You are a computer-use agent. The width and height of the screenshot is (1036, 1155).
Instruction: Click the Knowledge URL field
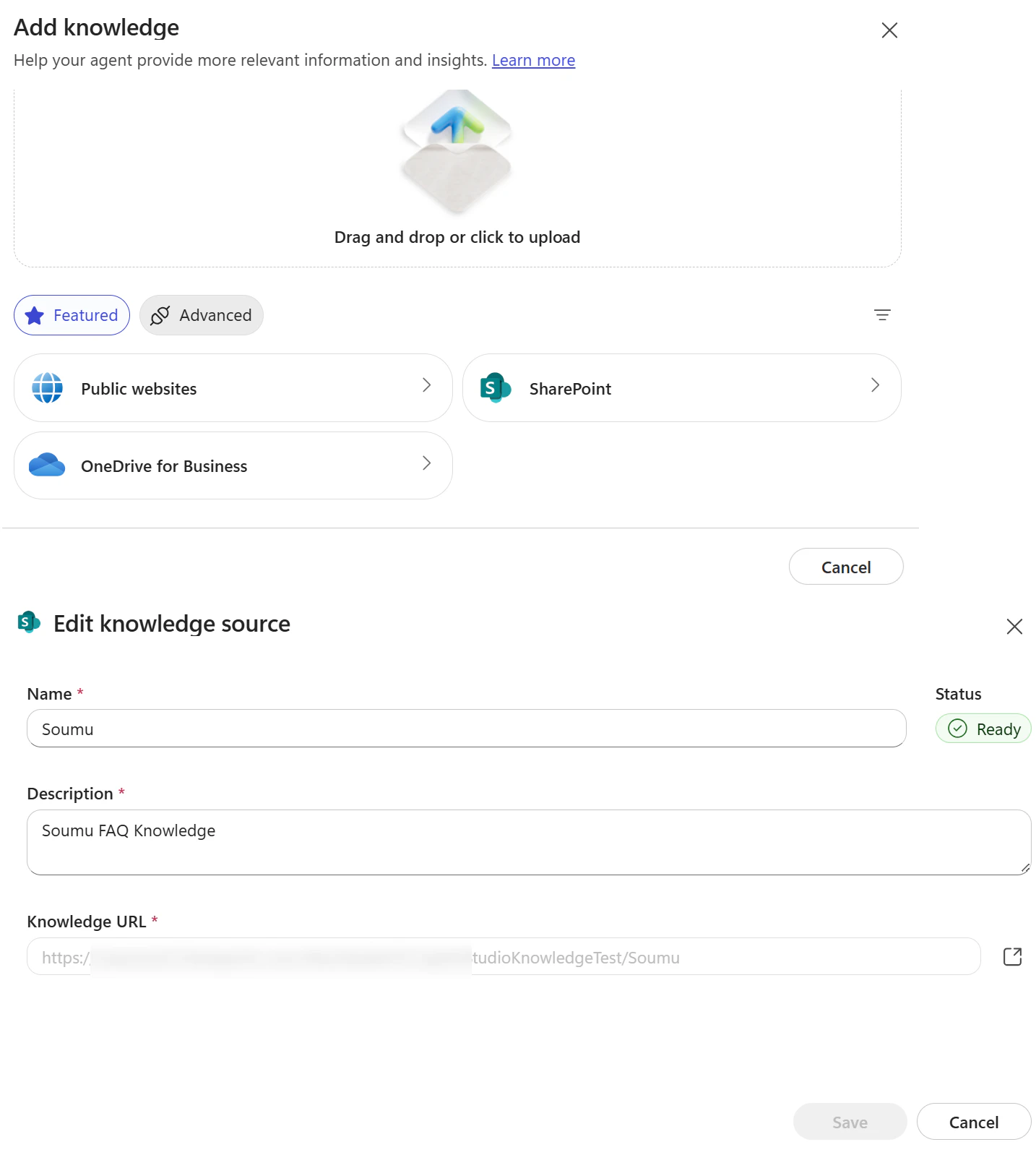504,957
